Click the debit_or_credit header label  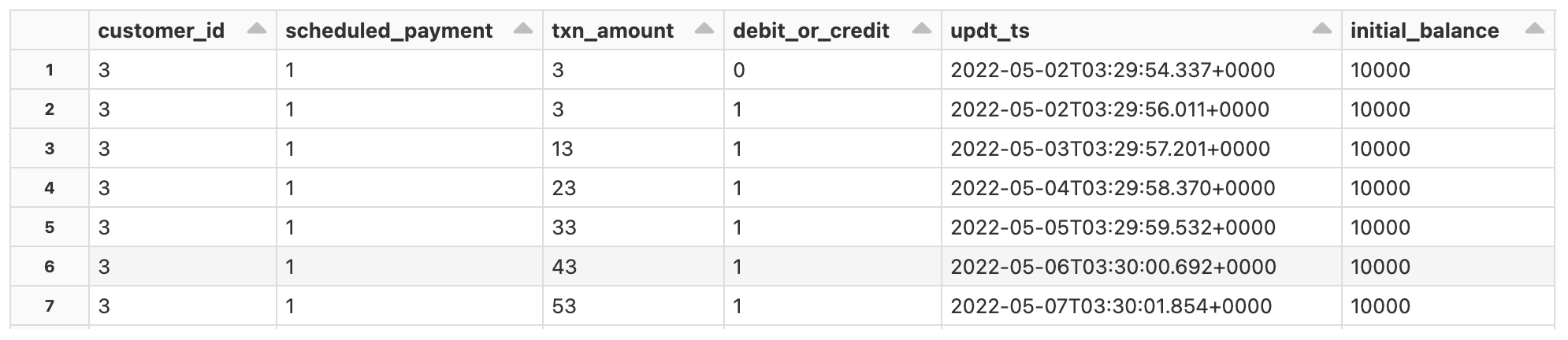click(x=811, y=31)
